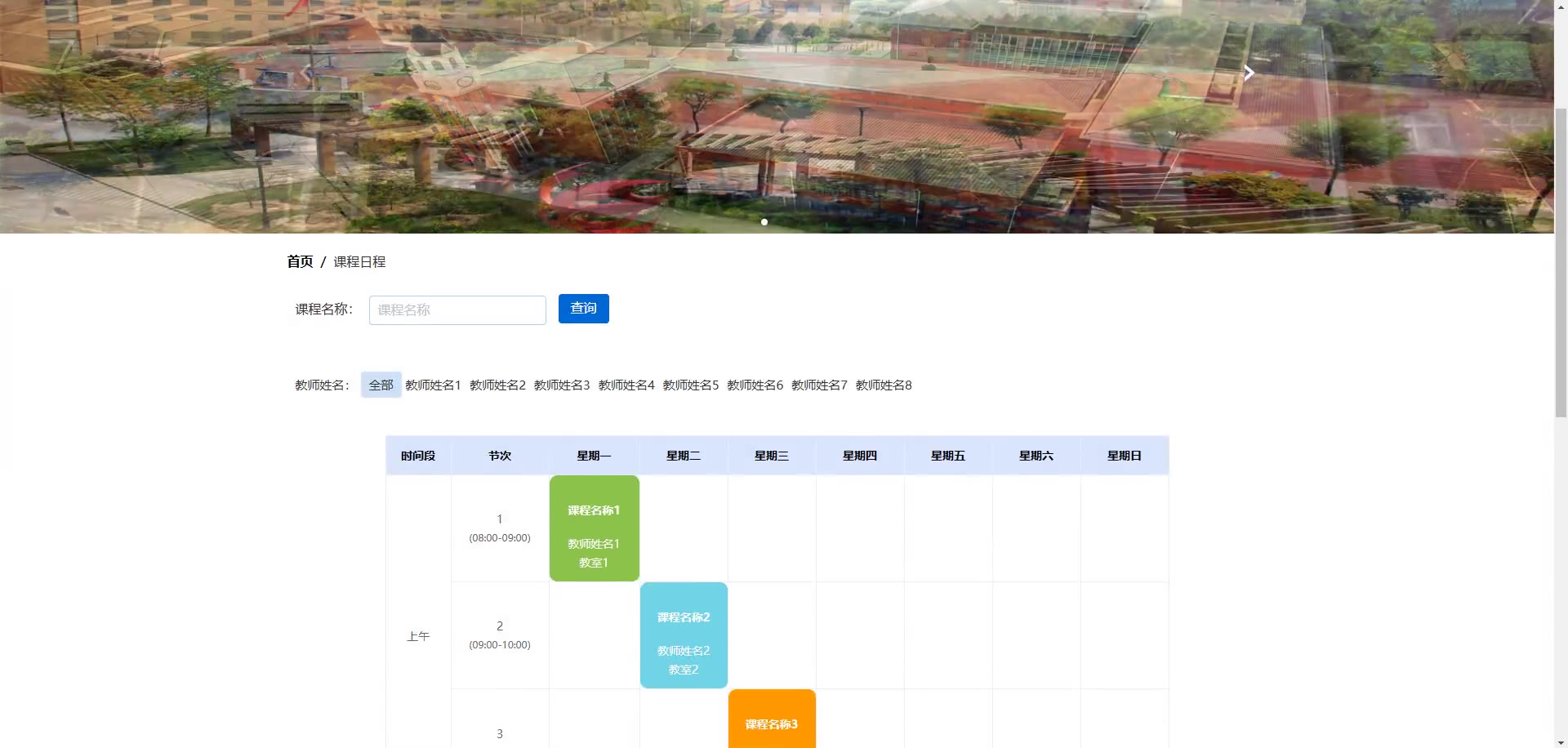
Task: Click the 星期一 column header
Action: pyautogui.click(x=594, y=456)
